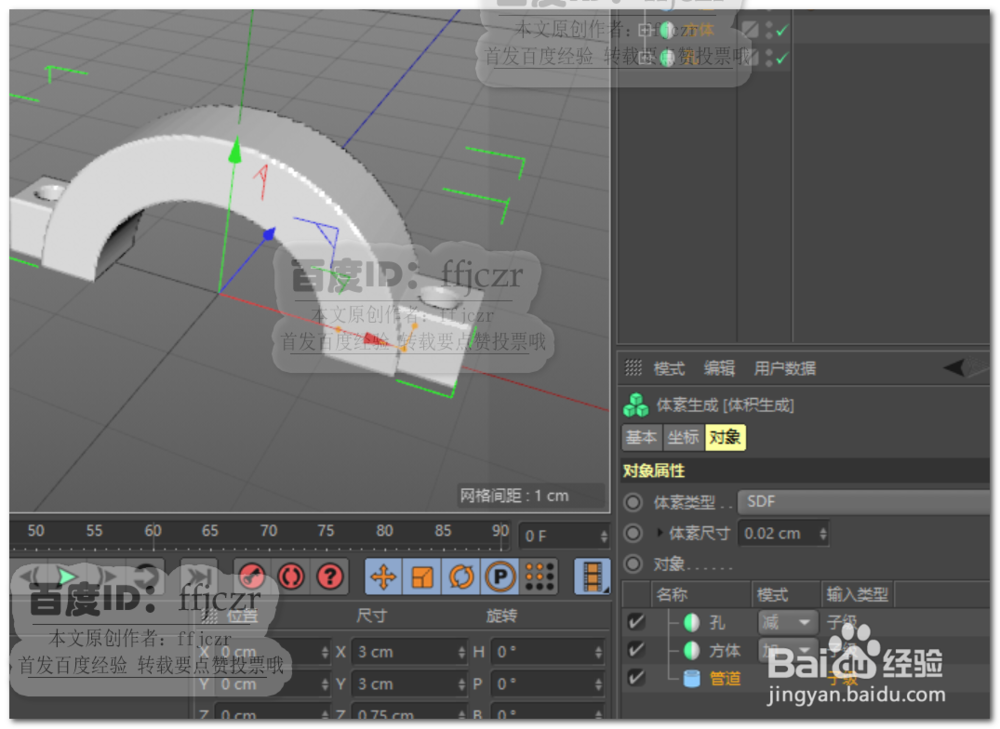Open the 编辑 menu in attribute manager
1000x729 pixels.
(x=719, y=368)
